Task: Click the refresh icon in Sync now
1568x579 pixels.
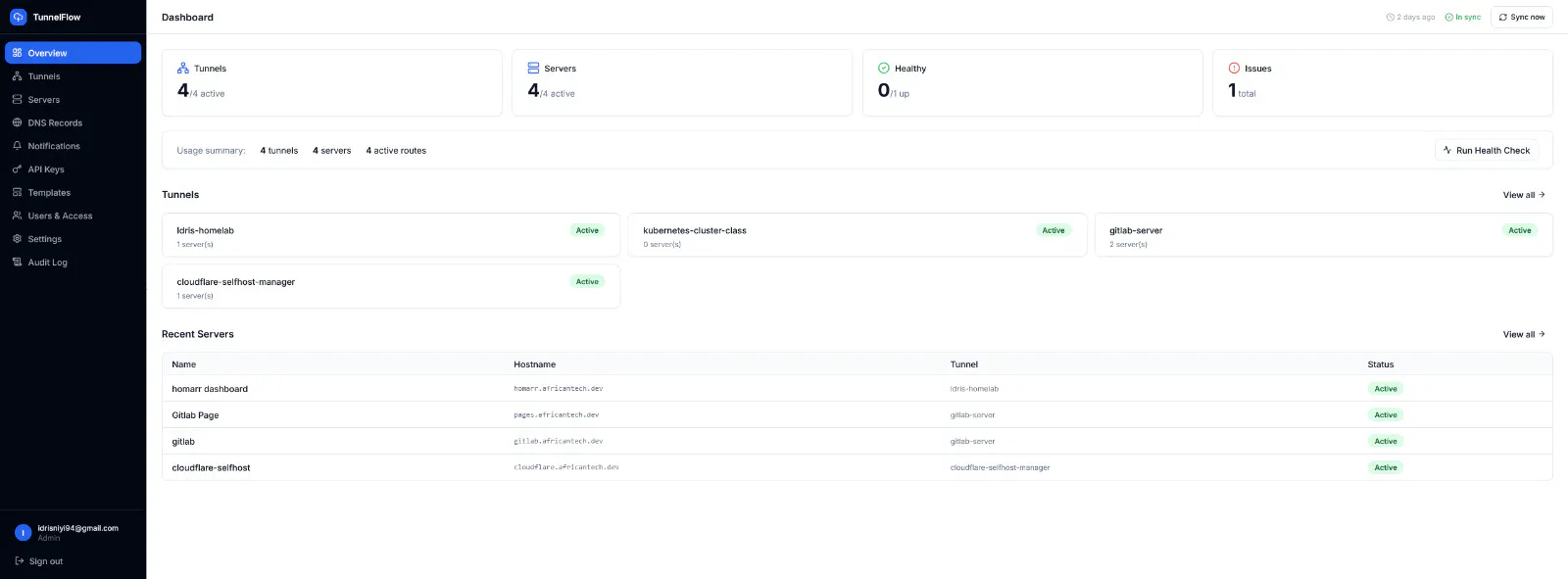Action: 1503,17
